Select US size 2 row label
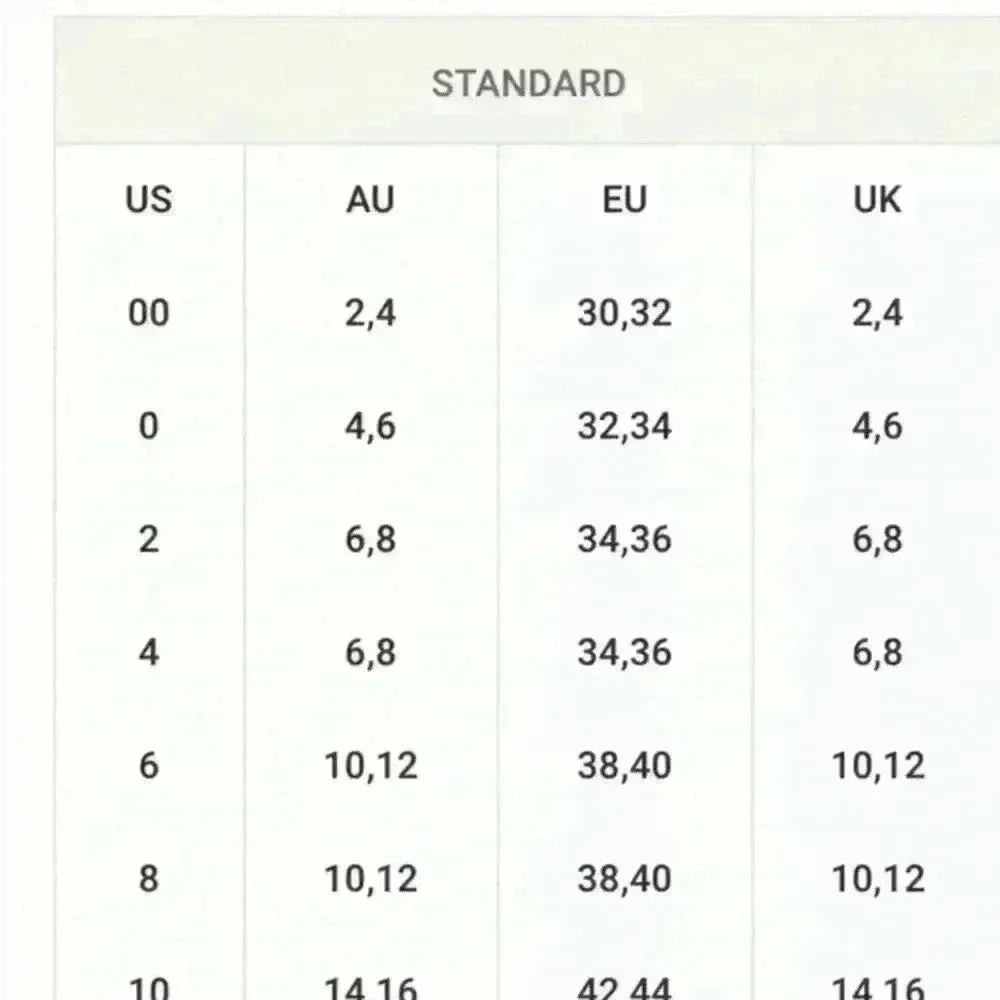The width and height of the screenshot is (1000, 1000). click(x=149, y=540)
